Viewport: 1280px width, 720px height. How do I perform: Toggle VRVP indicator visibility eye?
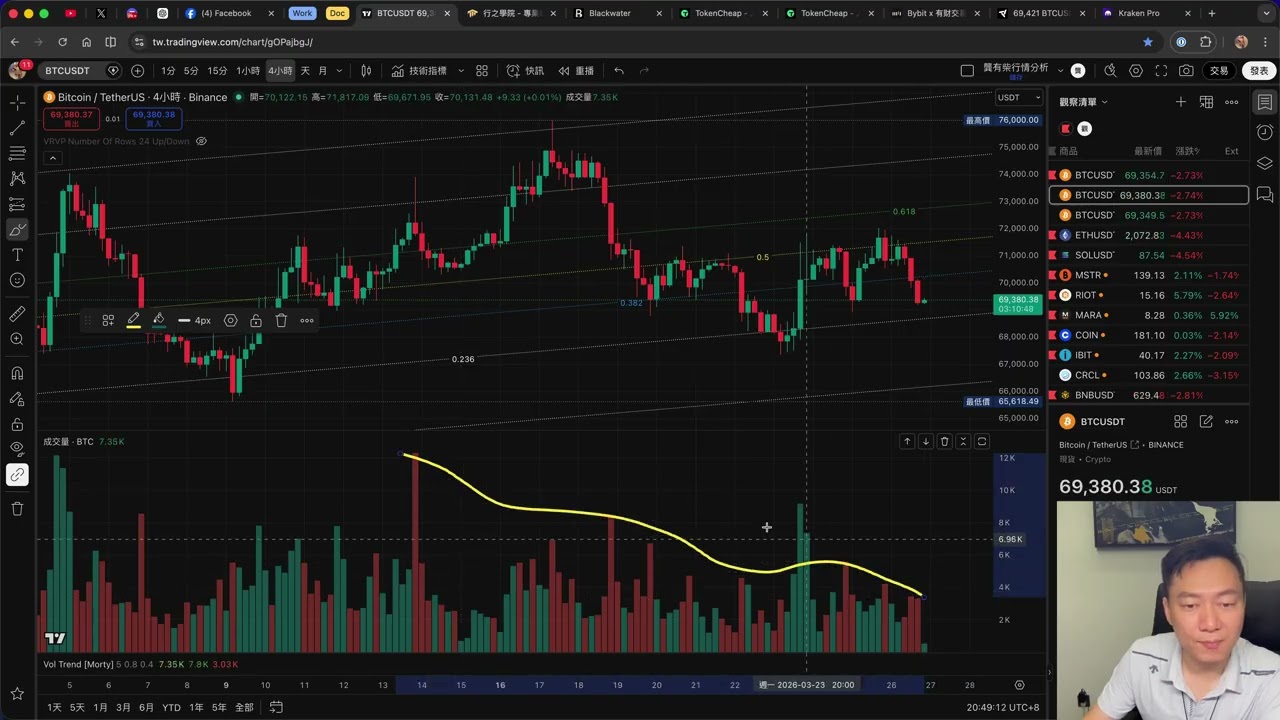click(x=201, y=141)
